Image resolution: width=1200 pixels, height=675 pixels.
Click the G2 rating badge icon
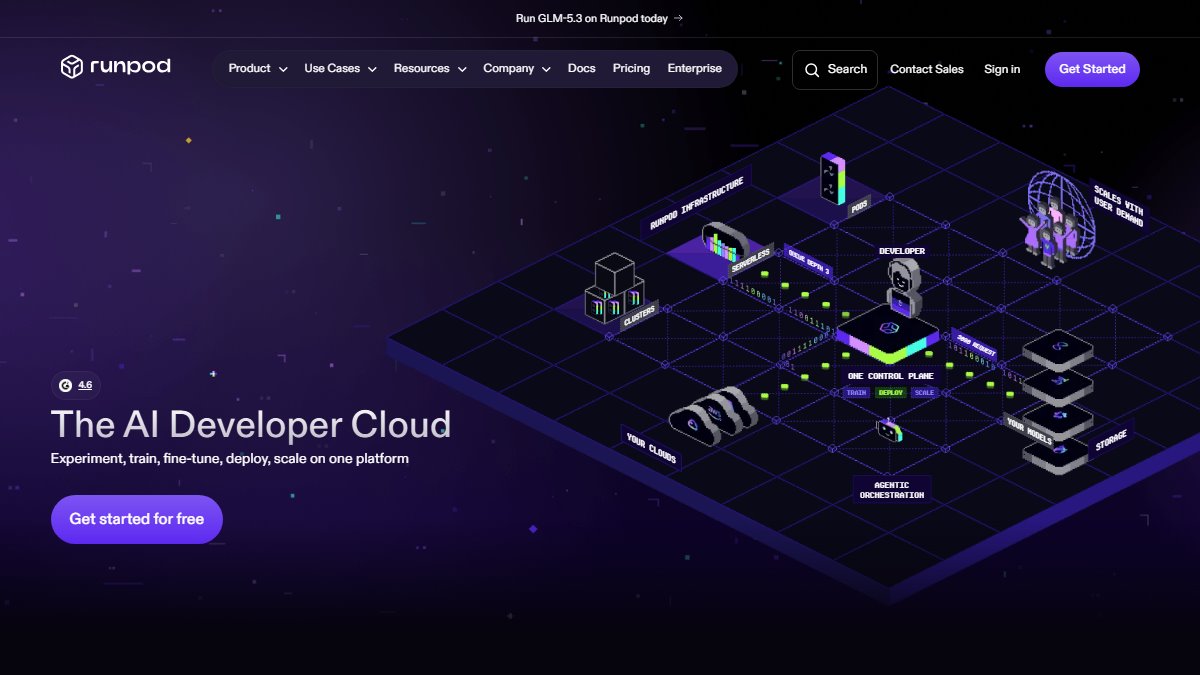[65, 385]
